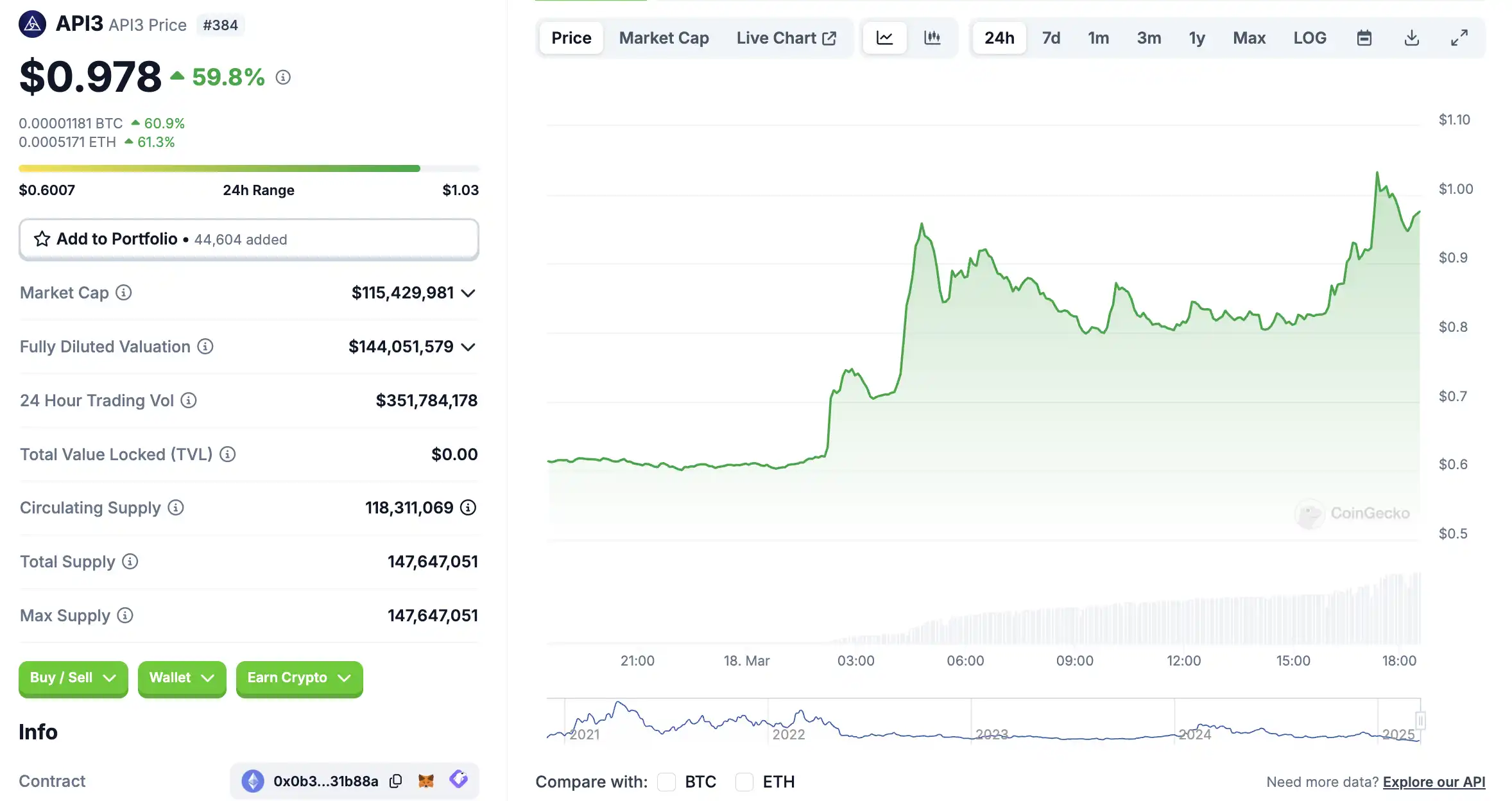Click the Total Supply value 147,647,051
Screen dimensions: 1512x801
tap(433, 562)
